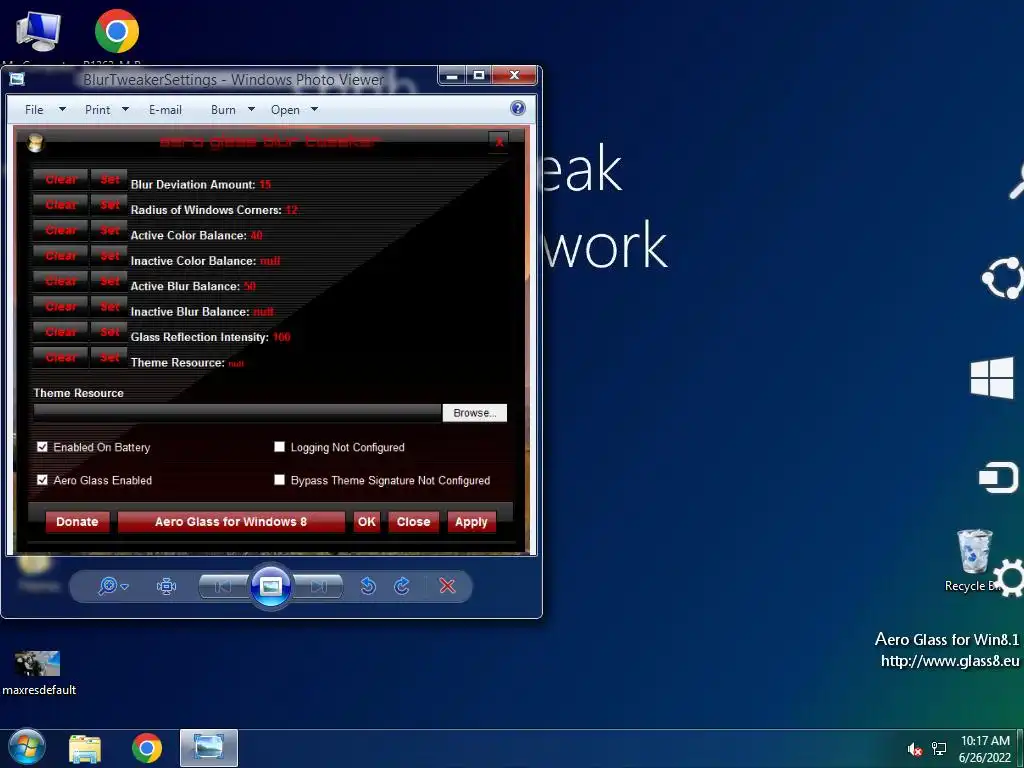Click the fit-to-window actual size icon
The height and width of the screenshot is (768, 1024).
[x=167, y=586]
